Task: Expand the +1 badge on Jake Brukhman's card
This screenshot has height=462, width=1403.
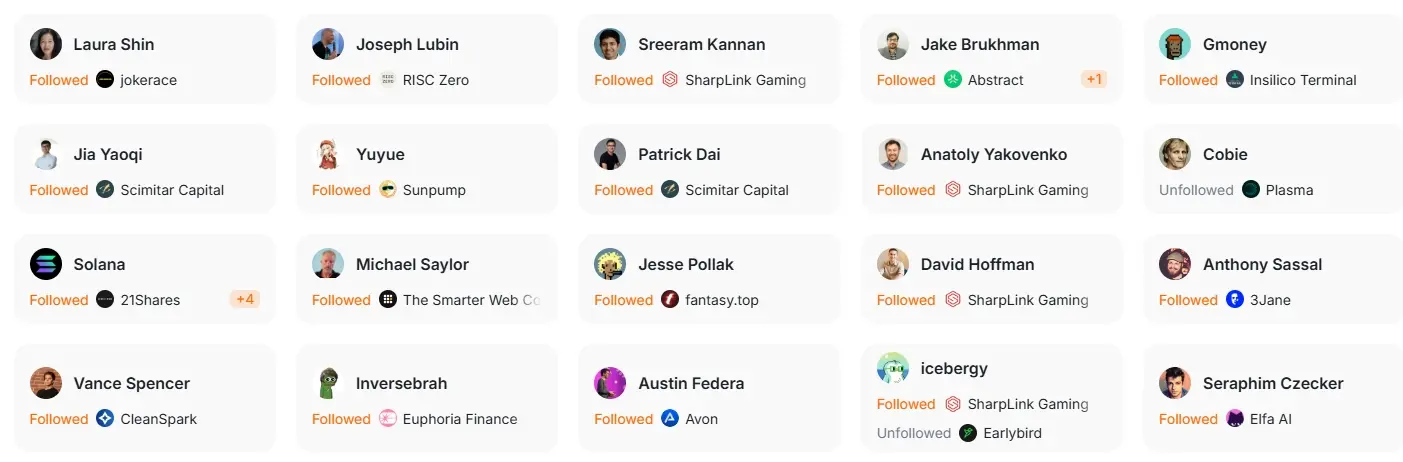Action: click(1094, 80)
